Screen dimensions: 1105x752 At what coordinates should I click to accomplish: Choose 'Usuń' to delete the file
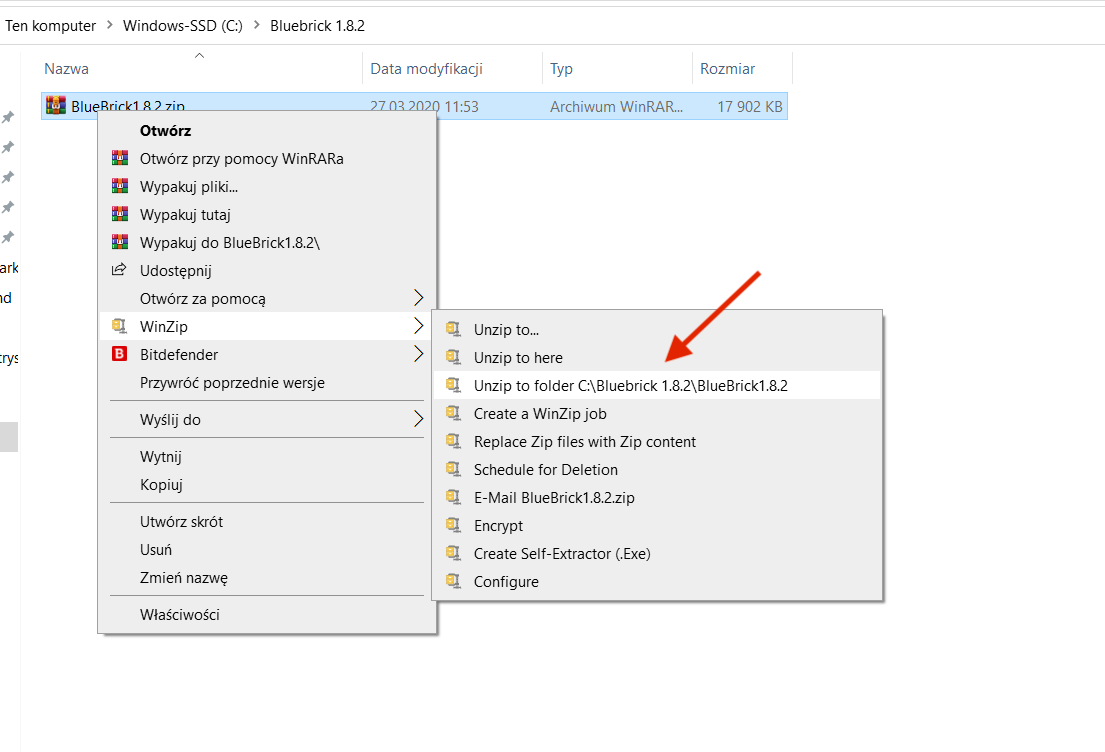pyautogui.click(x=267, y=550)
